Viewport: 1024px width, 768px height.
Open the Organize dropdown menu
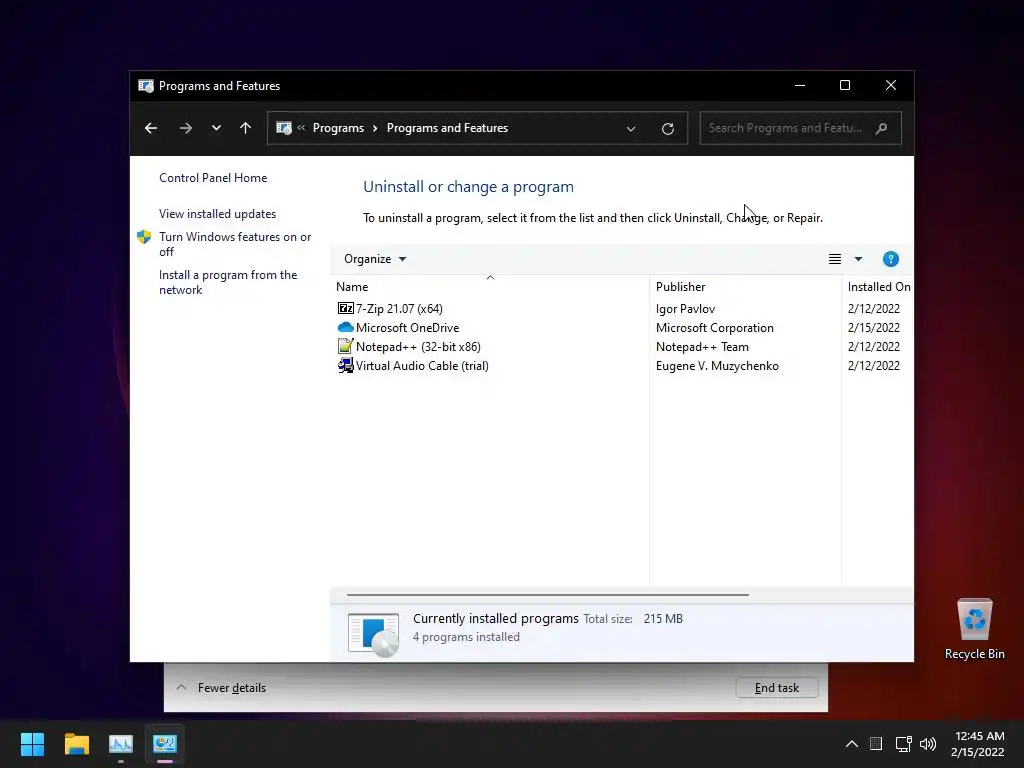pyautogui.click(x=375, y=259)
